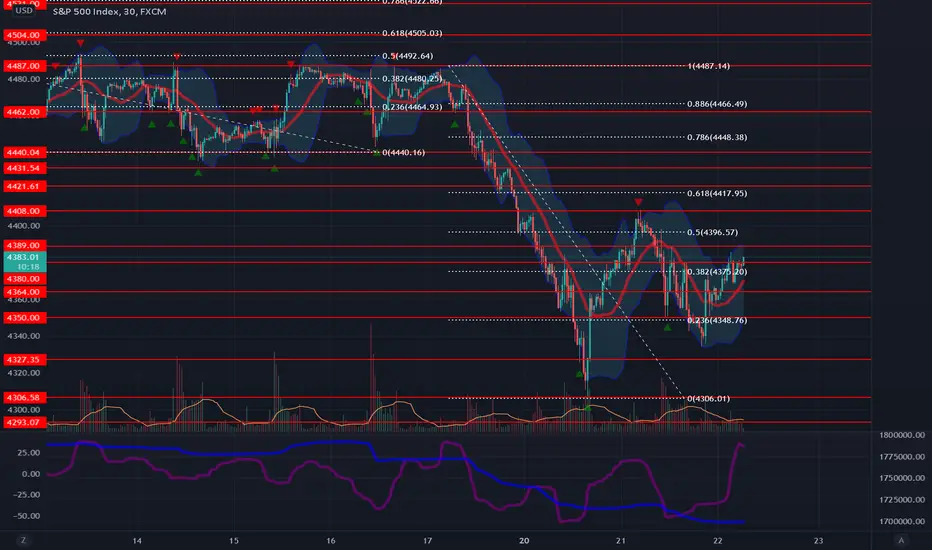
Task: Select the 0.382(4480.25) Fibonacci level label
Action: [412, 78]
